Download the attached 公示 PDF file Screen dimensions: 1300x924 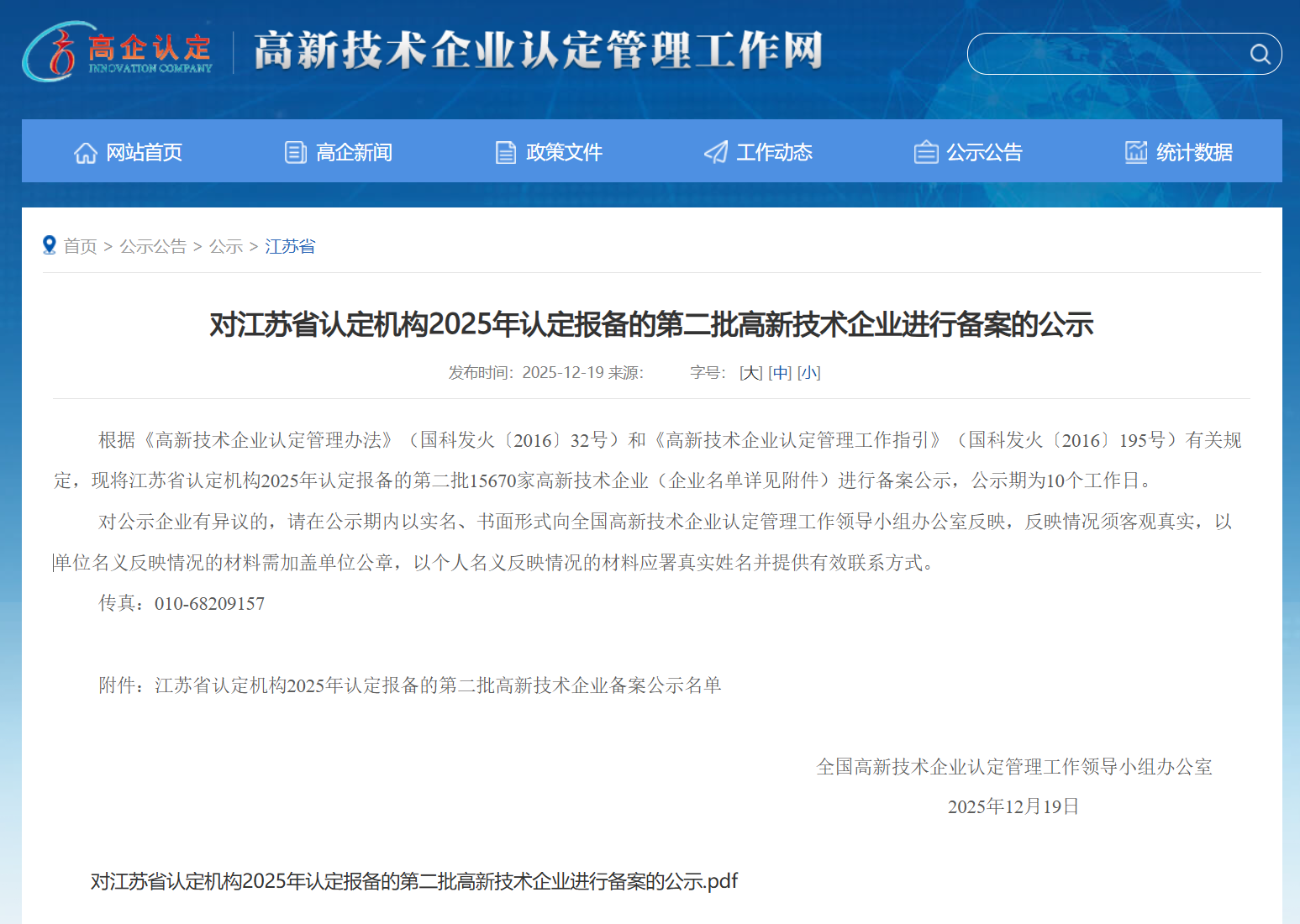point(413,881)
